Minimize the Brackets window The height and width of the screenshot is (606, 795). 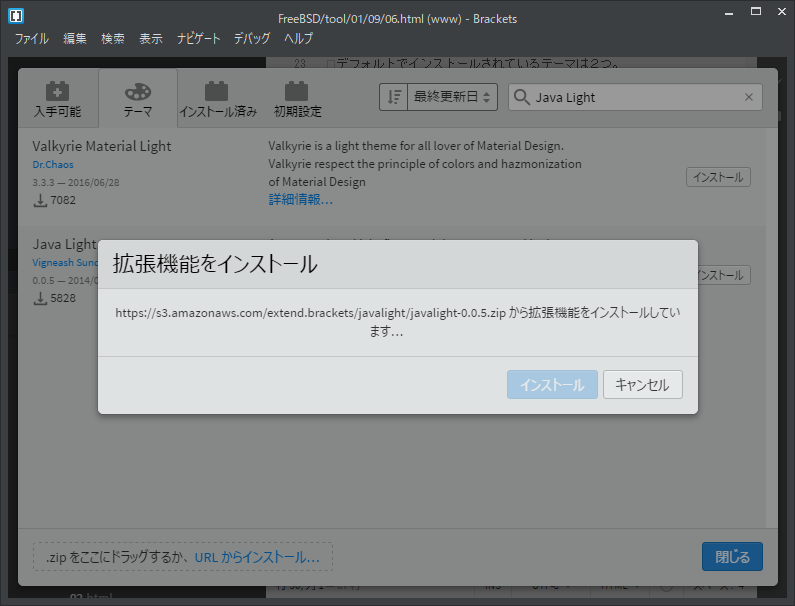click(x=729, y=12)
